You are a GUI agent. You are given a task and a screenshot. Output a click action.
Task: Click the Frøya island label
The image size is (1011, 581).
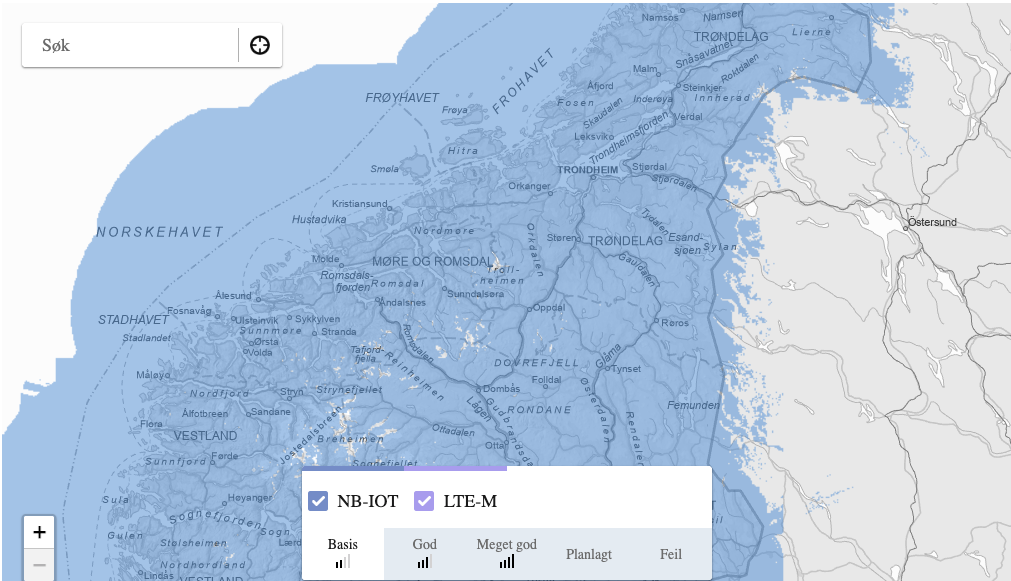(455, 110)
